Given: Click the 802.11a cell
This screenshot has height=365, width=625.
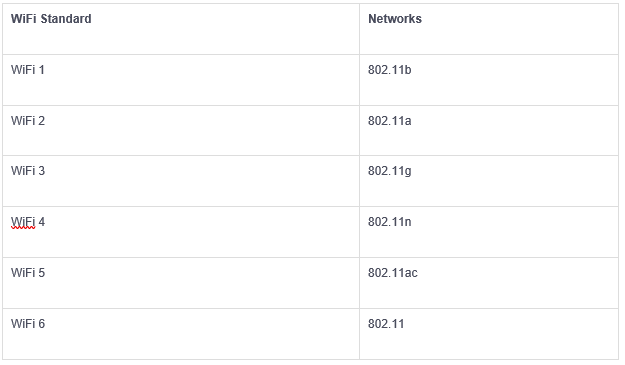Looking at the screenshot, I should (489, 131).
